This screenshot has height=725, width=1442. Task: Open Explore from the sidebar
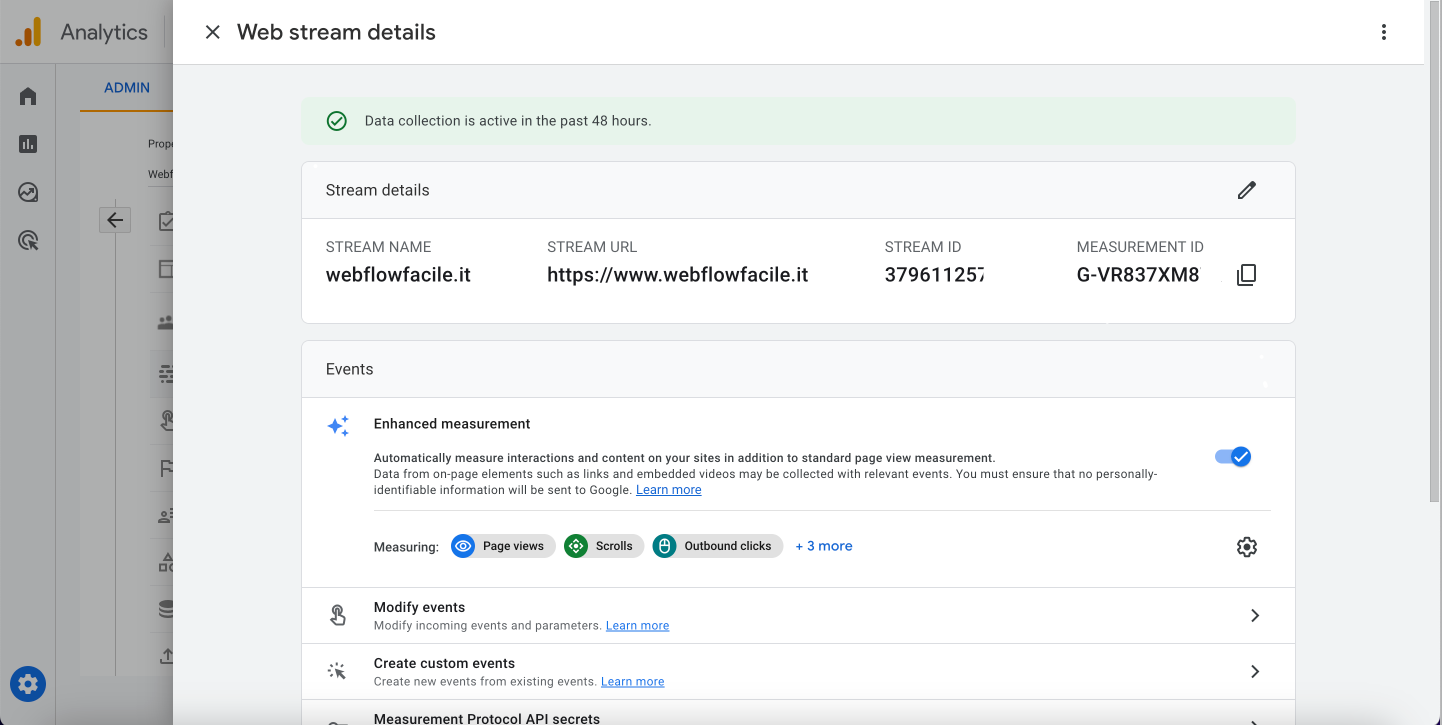click(x=28, y=192)
